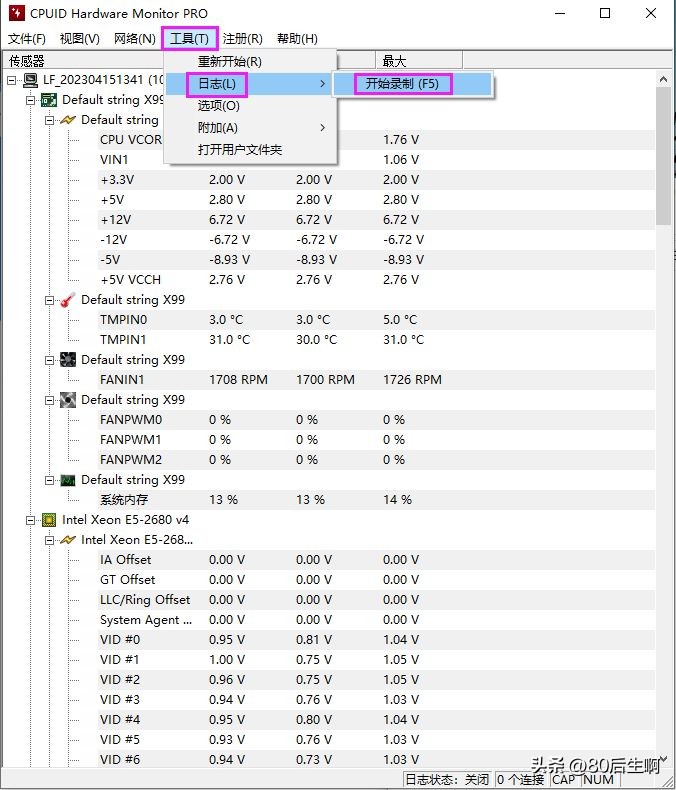Viewport: 676px width, 790px height.
Task: Select the GT Offset row
Action: [377, 580]
